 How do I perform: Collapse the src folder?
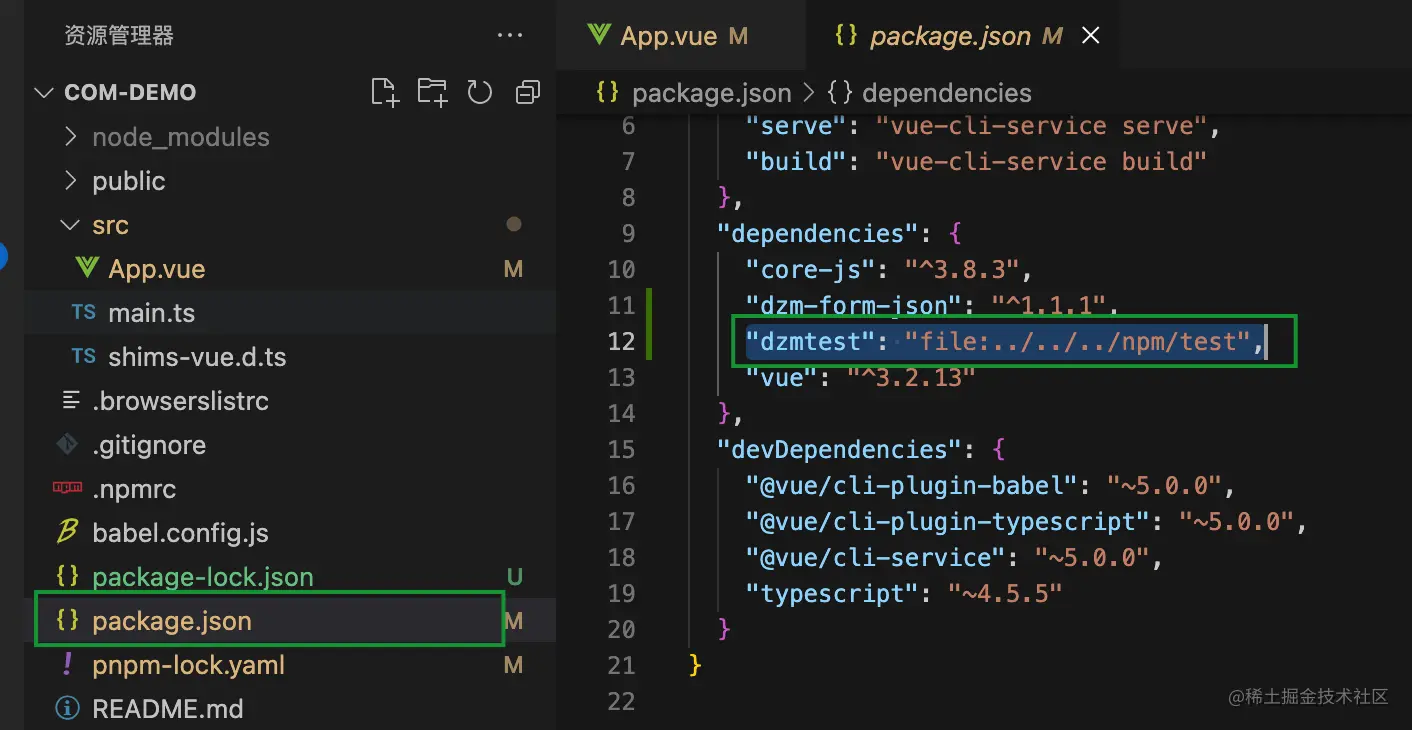point(70,225)
